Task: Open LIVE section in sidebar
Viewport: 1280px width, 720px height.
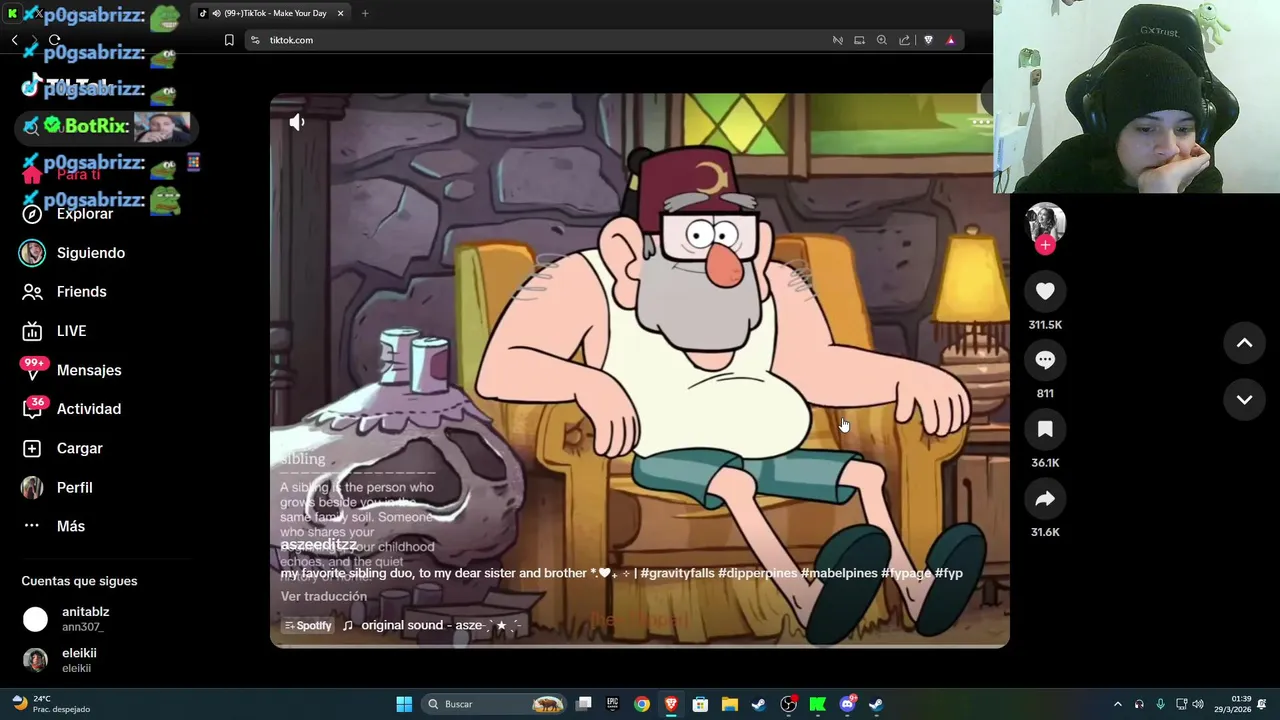Action: point(72,331)
